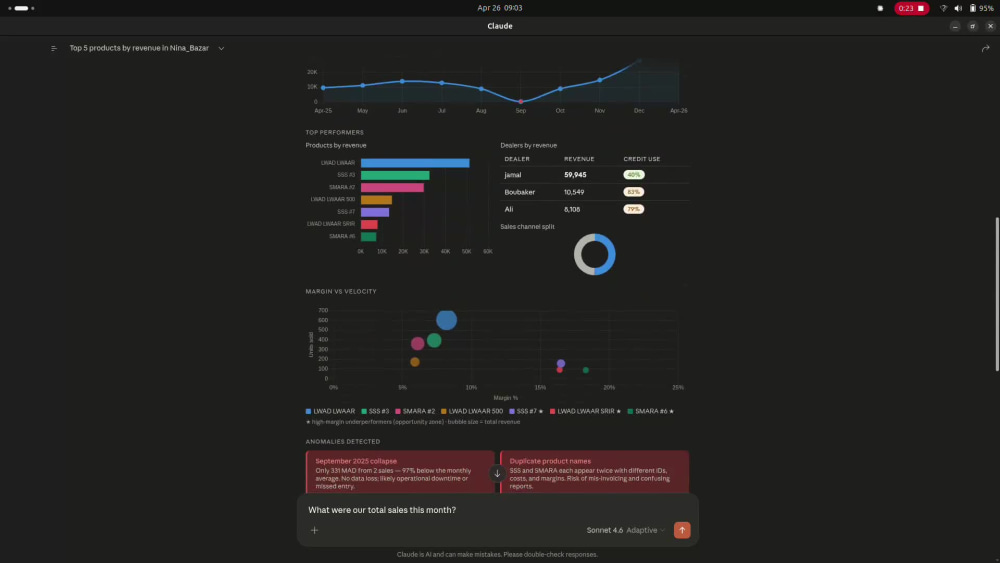Viewport: 1000px width, 563px height.
Task: Toggle SMARA #2 legend swatch
Action: pyautogui.click(x=398, y=411)
